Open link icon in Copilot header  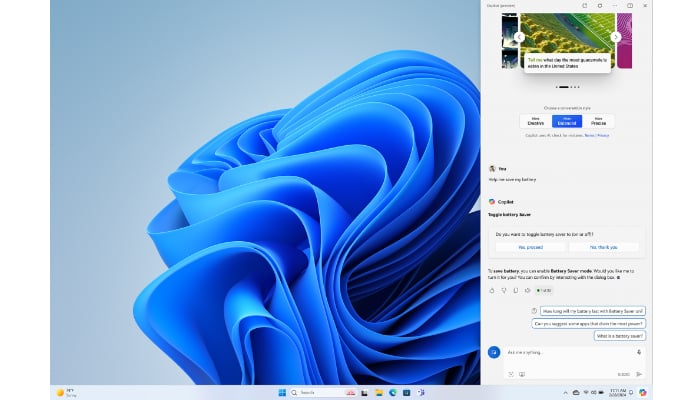584,6
